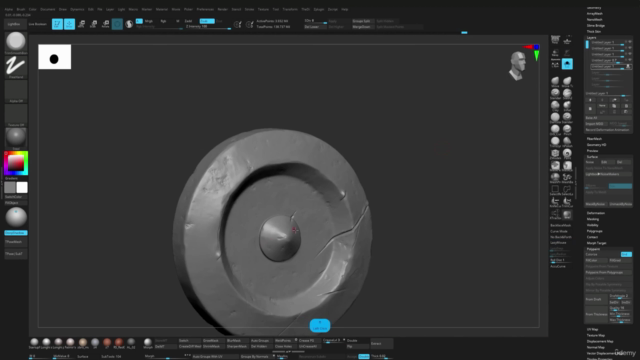This screenshot has height=360, width=640.
Task: Pick the hPolish brush icon
Action: click(567, 142)
